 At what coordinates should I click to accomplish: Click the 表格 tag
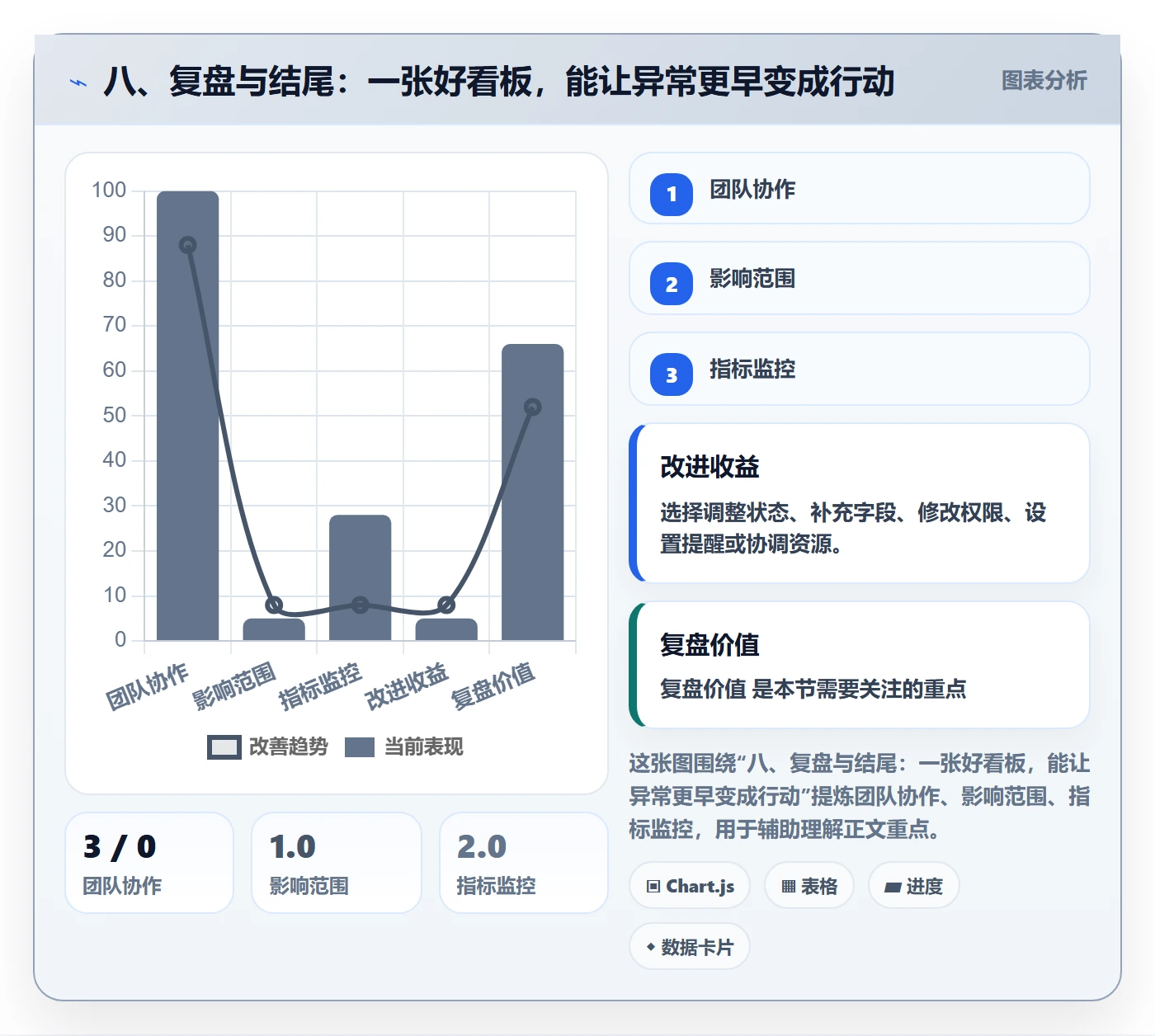(x=809, y=886)
